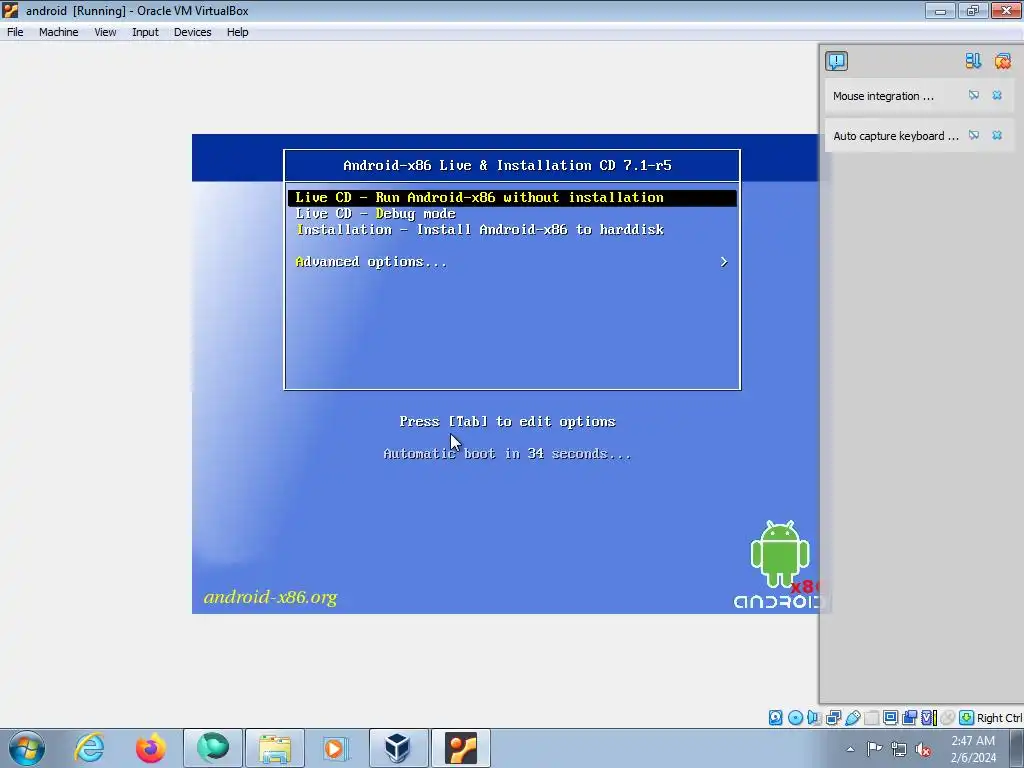Viewport: 1024px width, 768px height.
Task: Click the Show desktop strip
Action: [x=1017, y=748]
